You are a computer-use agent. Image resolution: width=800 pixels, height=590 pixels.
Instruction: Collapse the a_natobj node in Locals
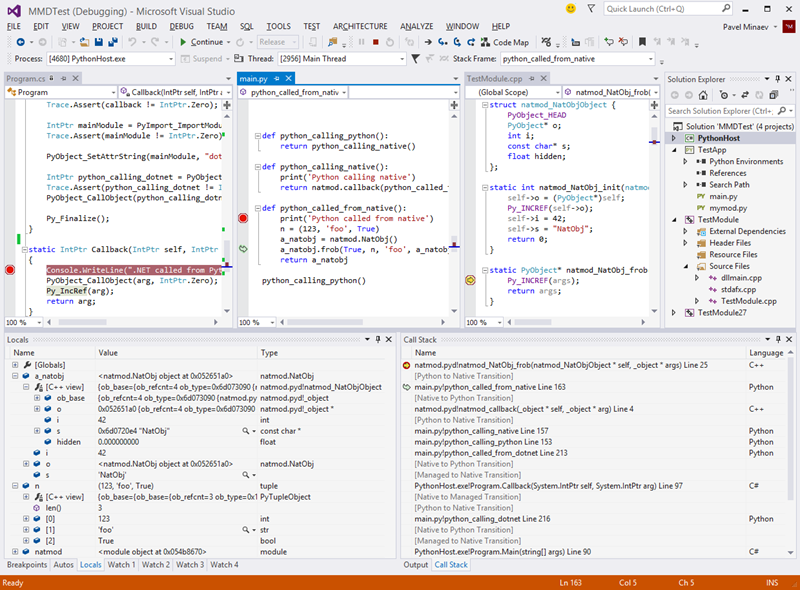click(x=15, y=375)
